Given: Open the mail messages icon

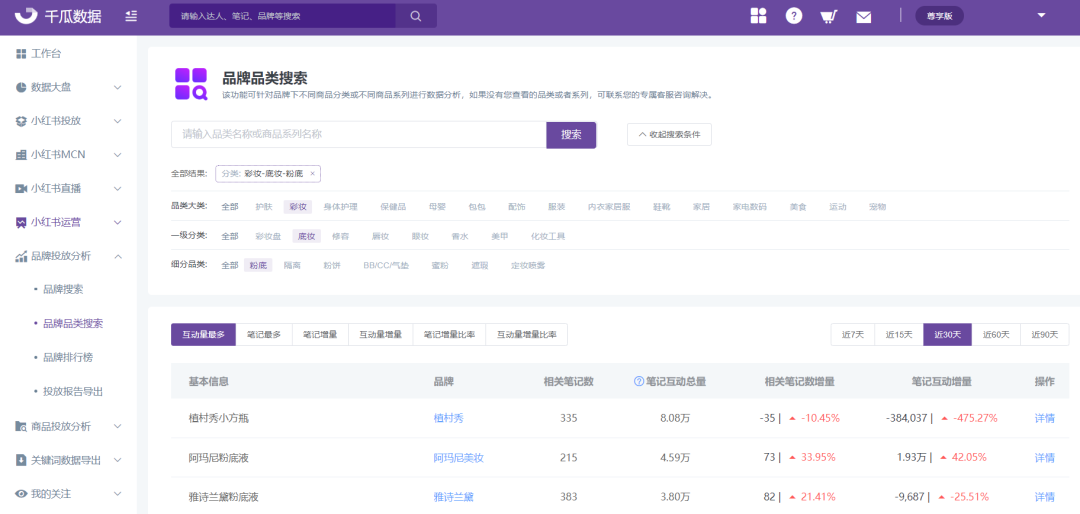Looking at the screenshot, I should point(864,17).
